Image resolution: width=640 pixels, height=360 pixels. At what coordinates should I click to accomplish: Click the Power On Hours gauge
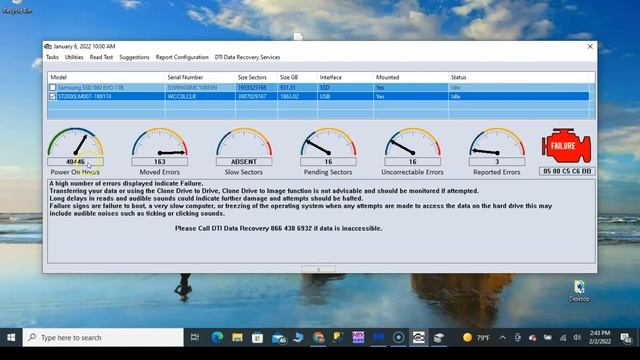pyautogui.click(x=76, y=142)
